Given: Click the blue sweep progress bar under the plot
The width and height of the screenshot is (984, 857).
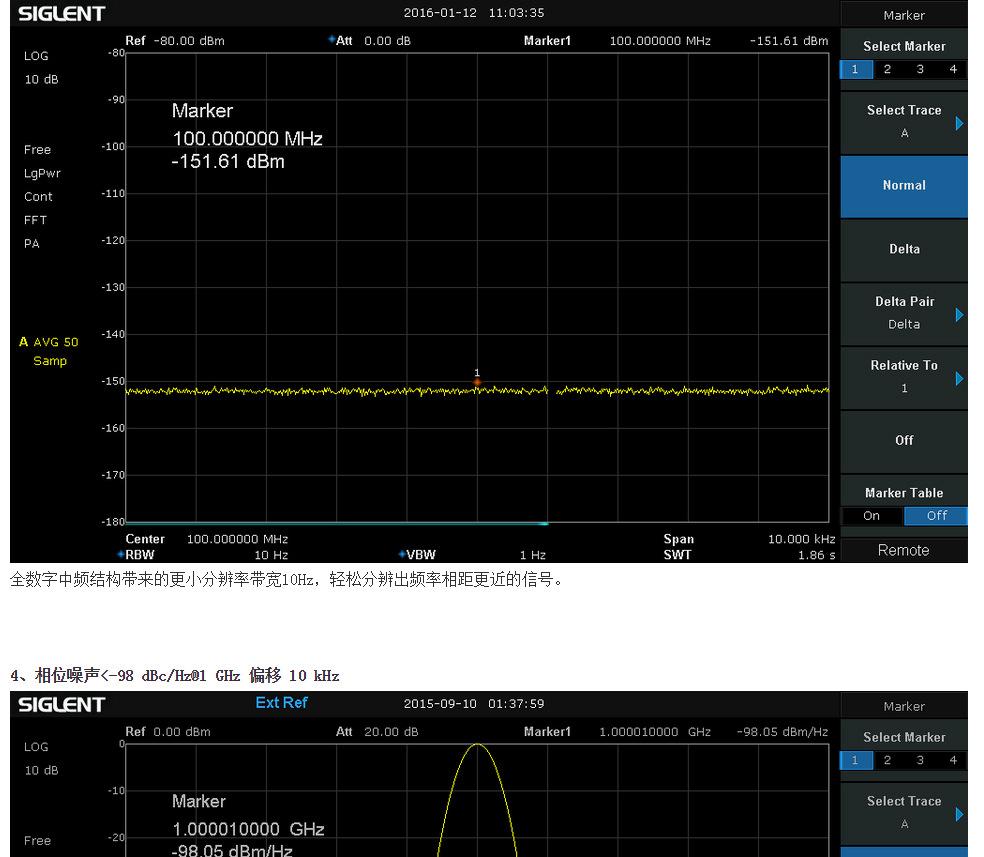Looking at the screenshot, I should coord(336,523).
